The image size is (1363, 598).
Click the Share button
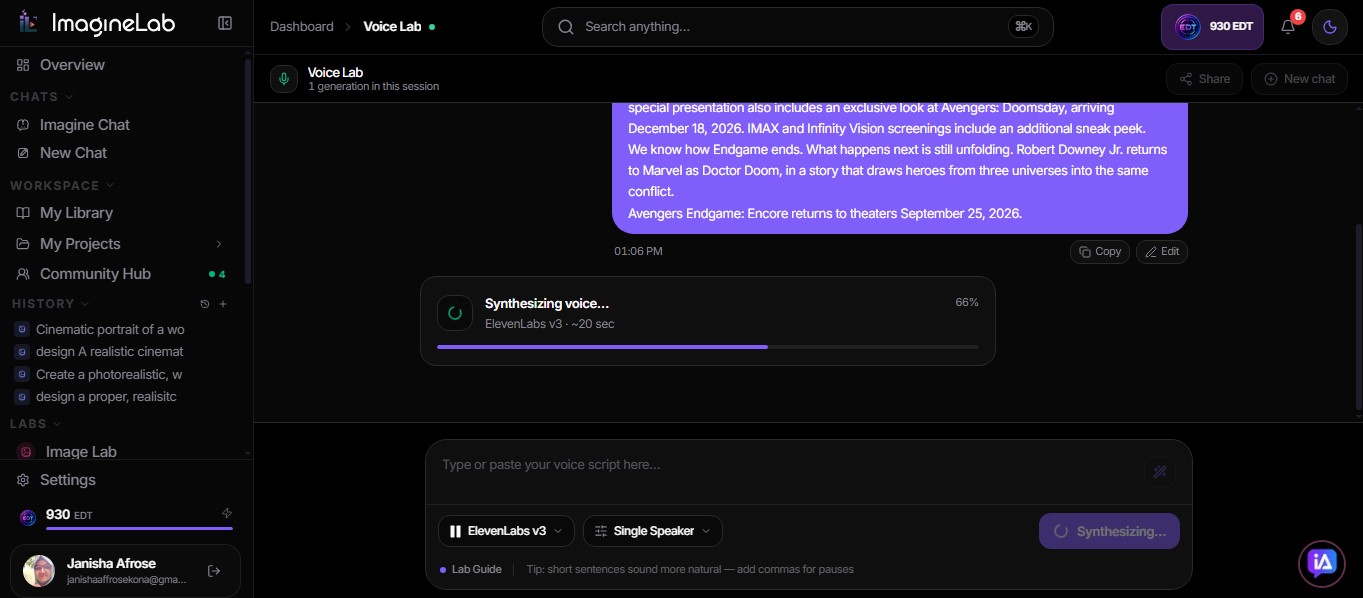[1204, 79]
